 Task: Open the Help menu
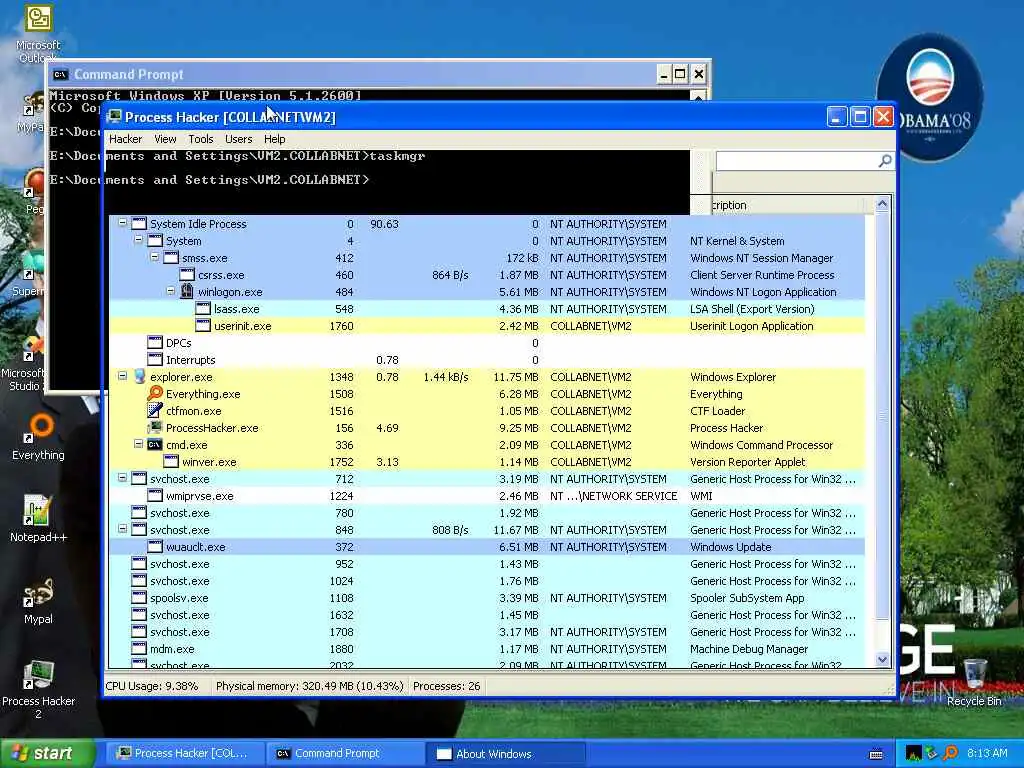[274, 139]
